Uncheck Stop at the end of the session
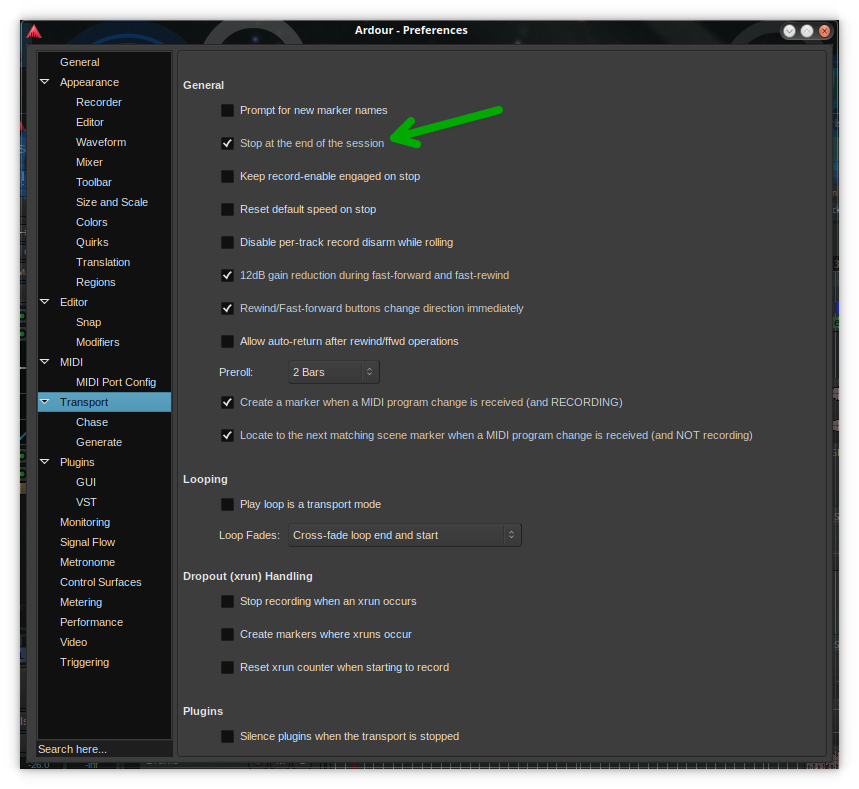859x789 pixels. [228, 143]
